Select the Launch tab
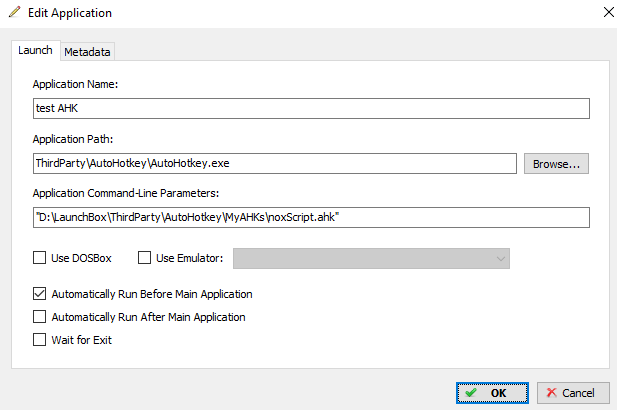 [x=35, y=50]
